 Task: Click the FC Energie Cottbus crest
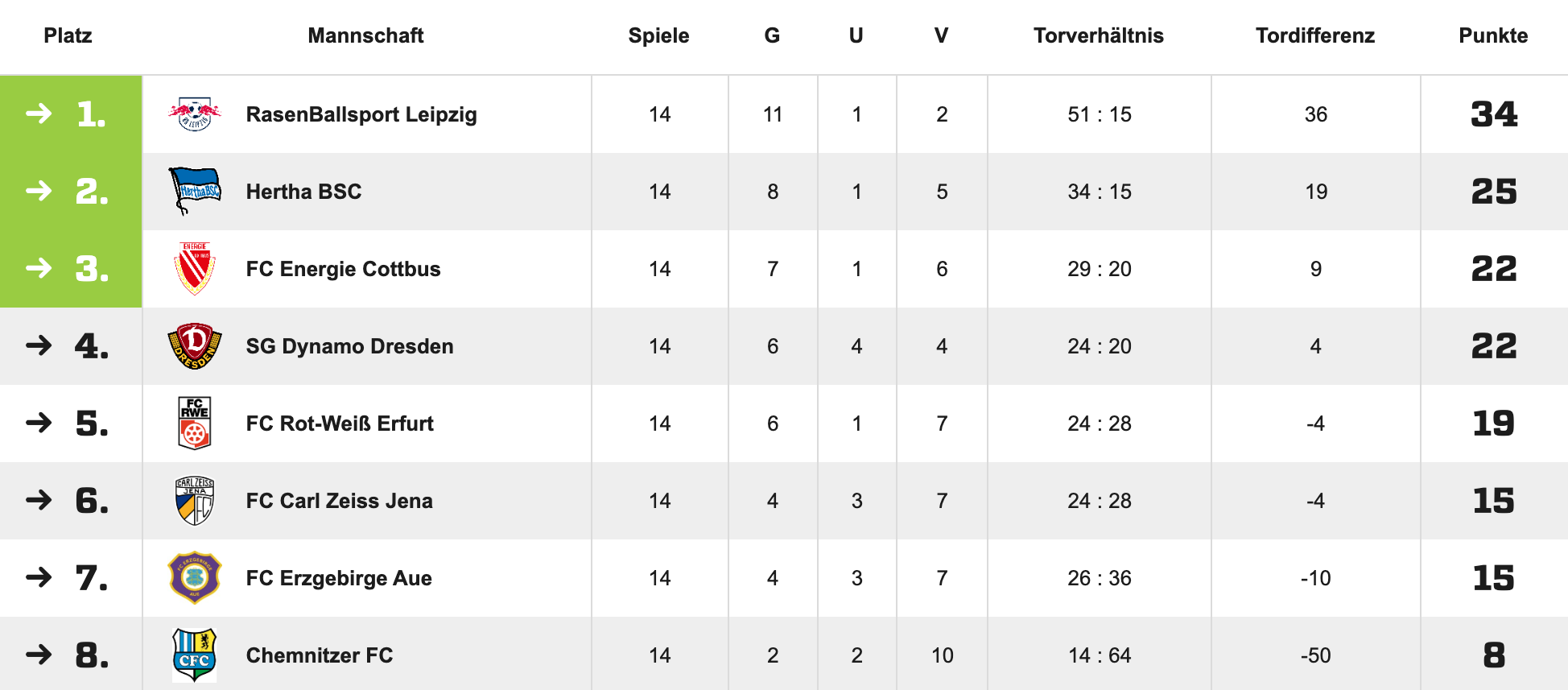(x=195, y=268)
